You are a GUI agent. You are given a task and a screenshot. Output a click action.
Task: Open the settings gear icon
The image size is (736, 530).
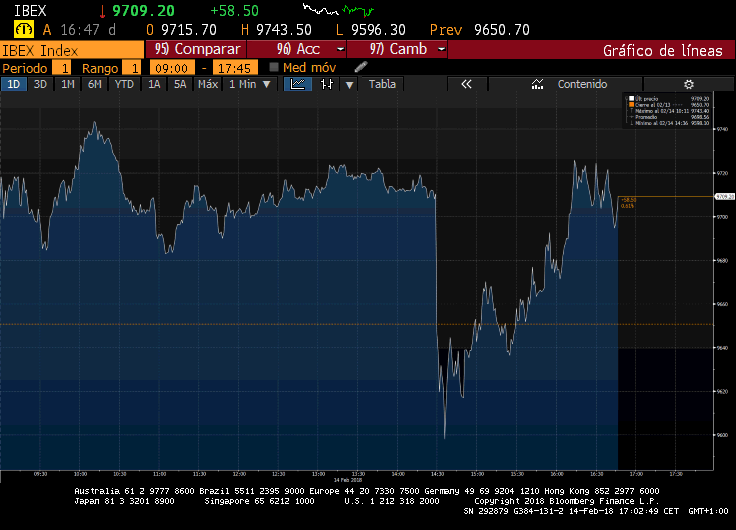689,84
